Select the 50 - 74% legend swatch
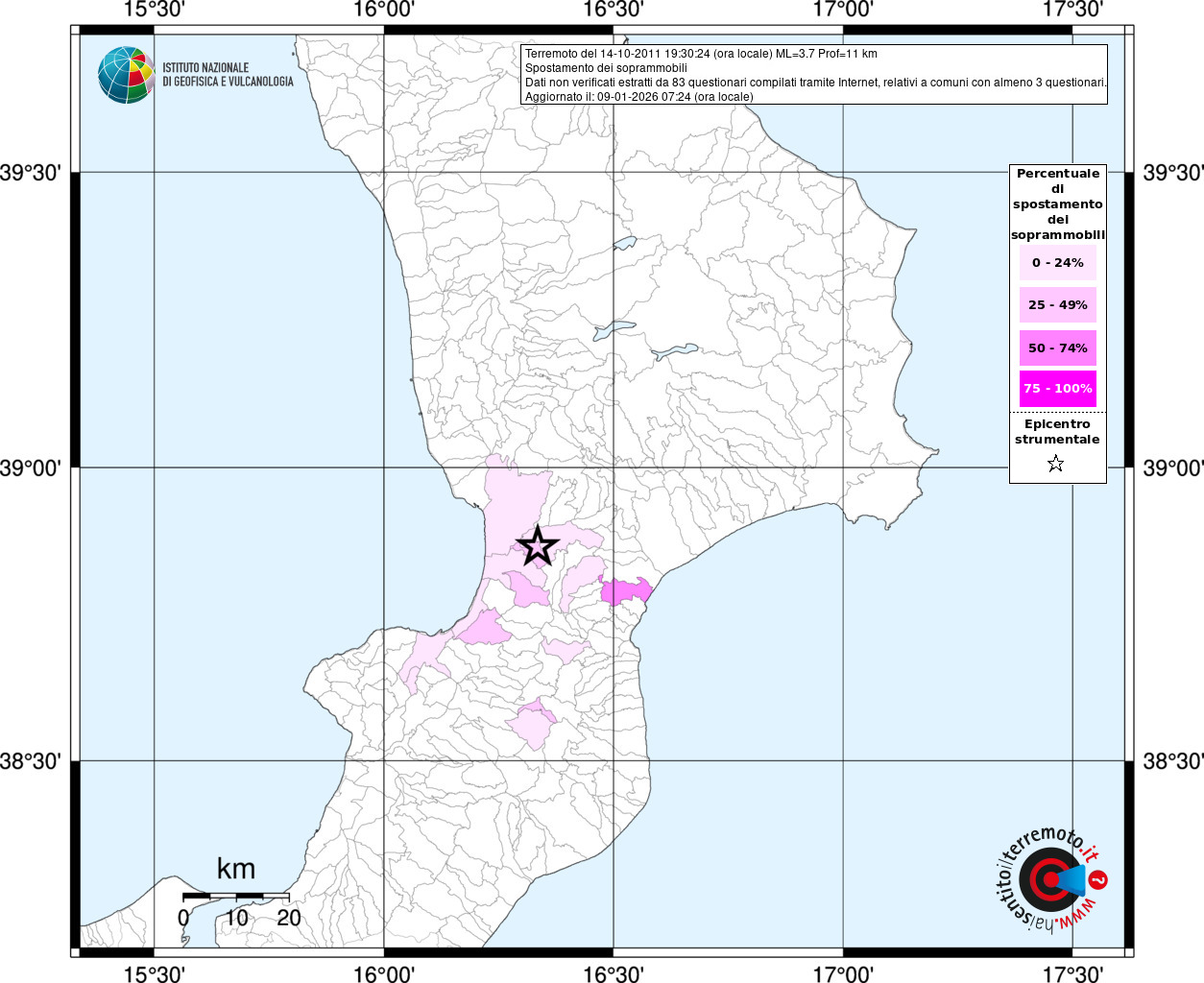1204x983 pixels. (1058, 348)
